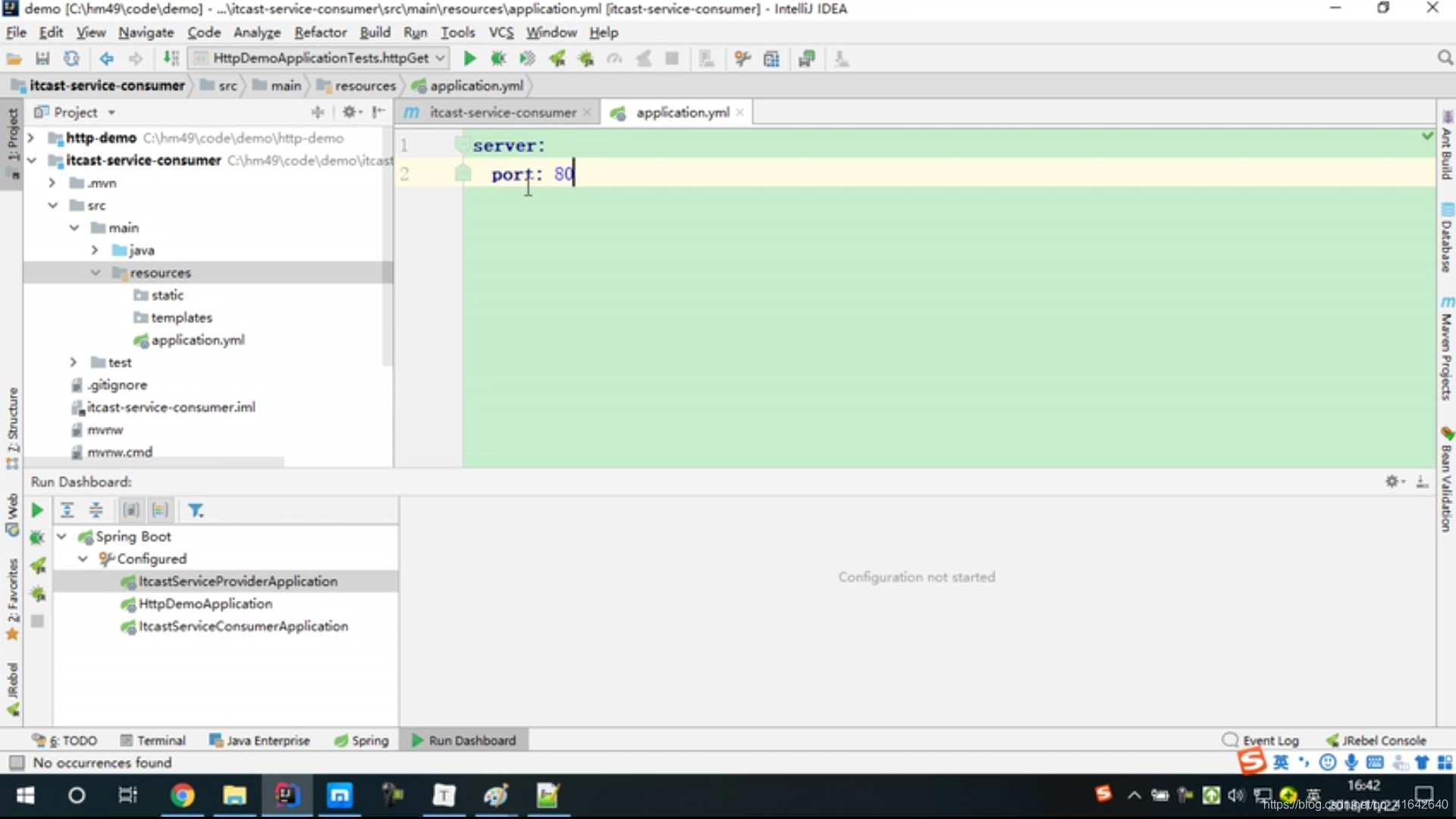Navigate Forward with the right arrow icon
The image size is (1456, 819).
(x=135, y=58)
